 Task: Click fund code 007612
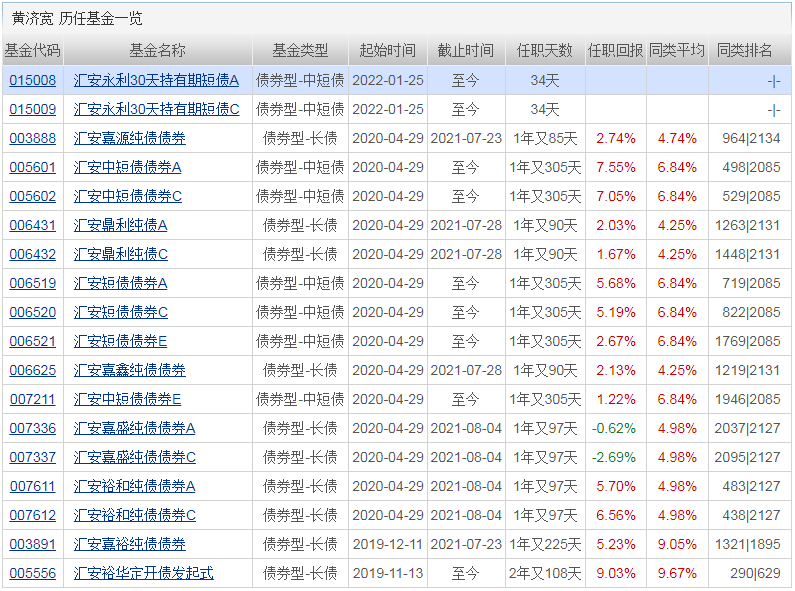coord(32,515)
